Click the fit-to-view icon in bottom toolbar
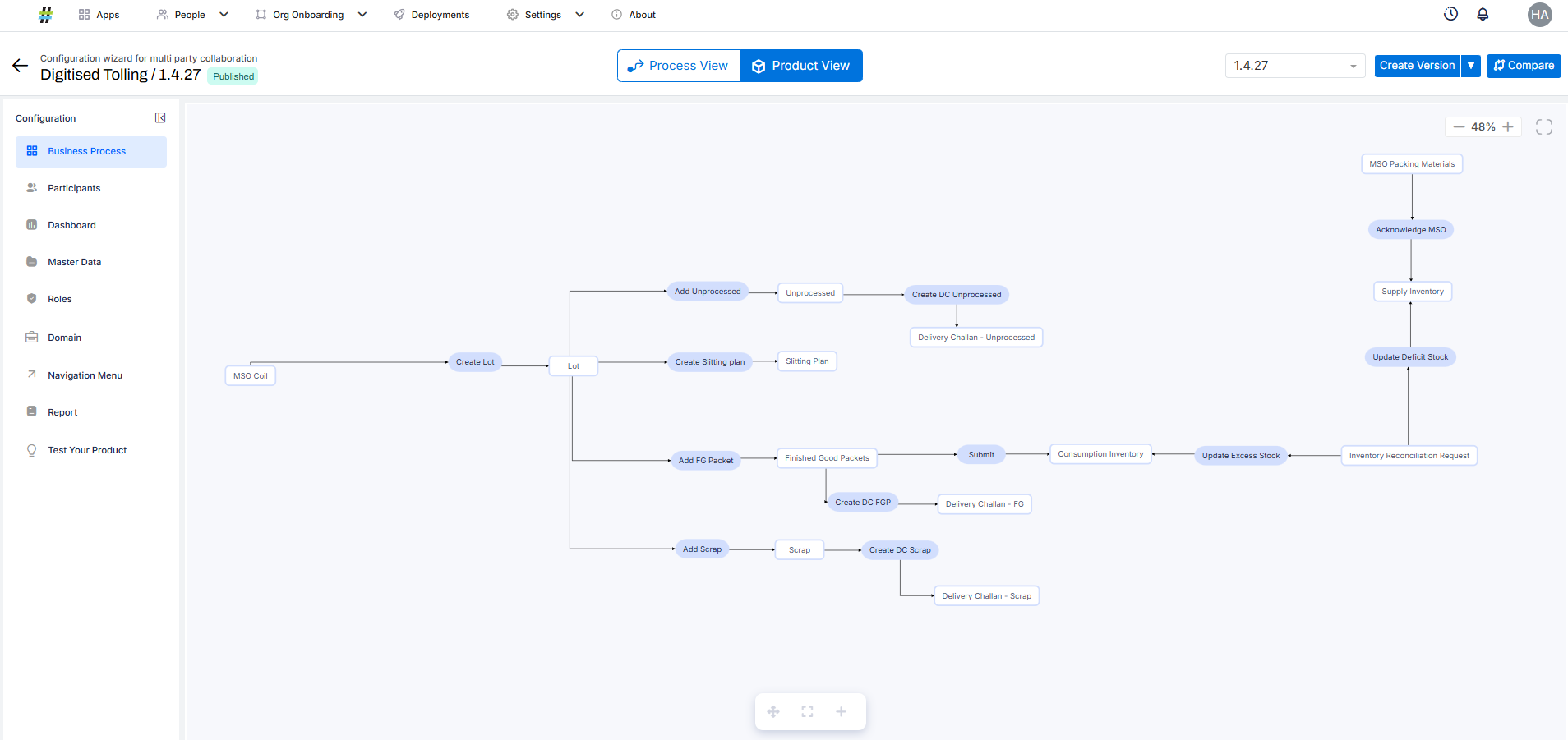Image resolution: width=1568 pixels, height=740 pixels. point(807,711)
